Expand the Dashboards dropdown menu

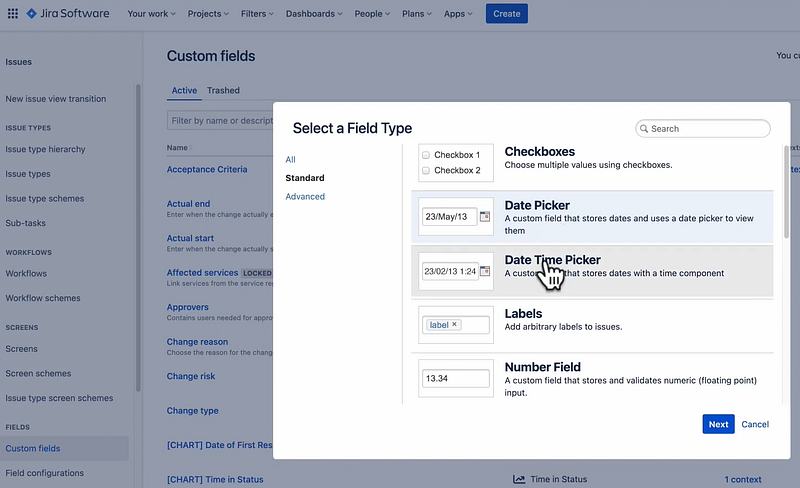(313, 14)
